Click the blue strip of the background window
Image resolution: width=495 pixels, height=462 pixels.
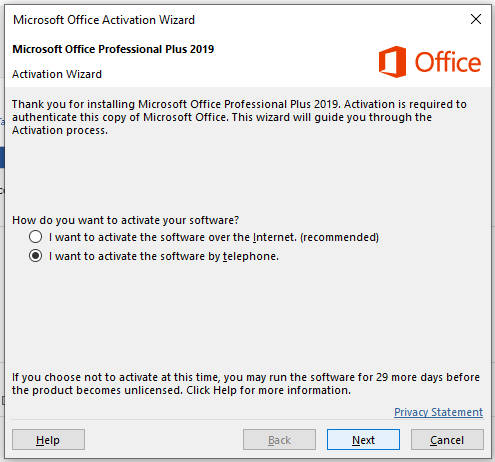(2, 158)
